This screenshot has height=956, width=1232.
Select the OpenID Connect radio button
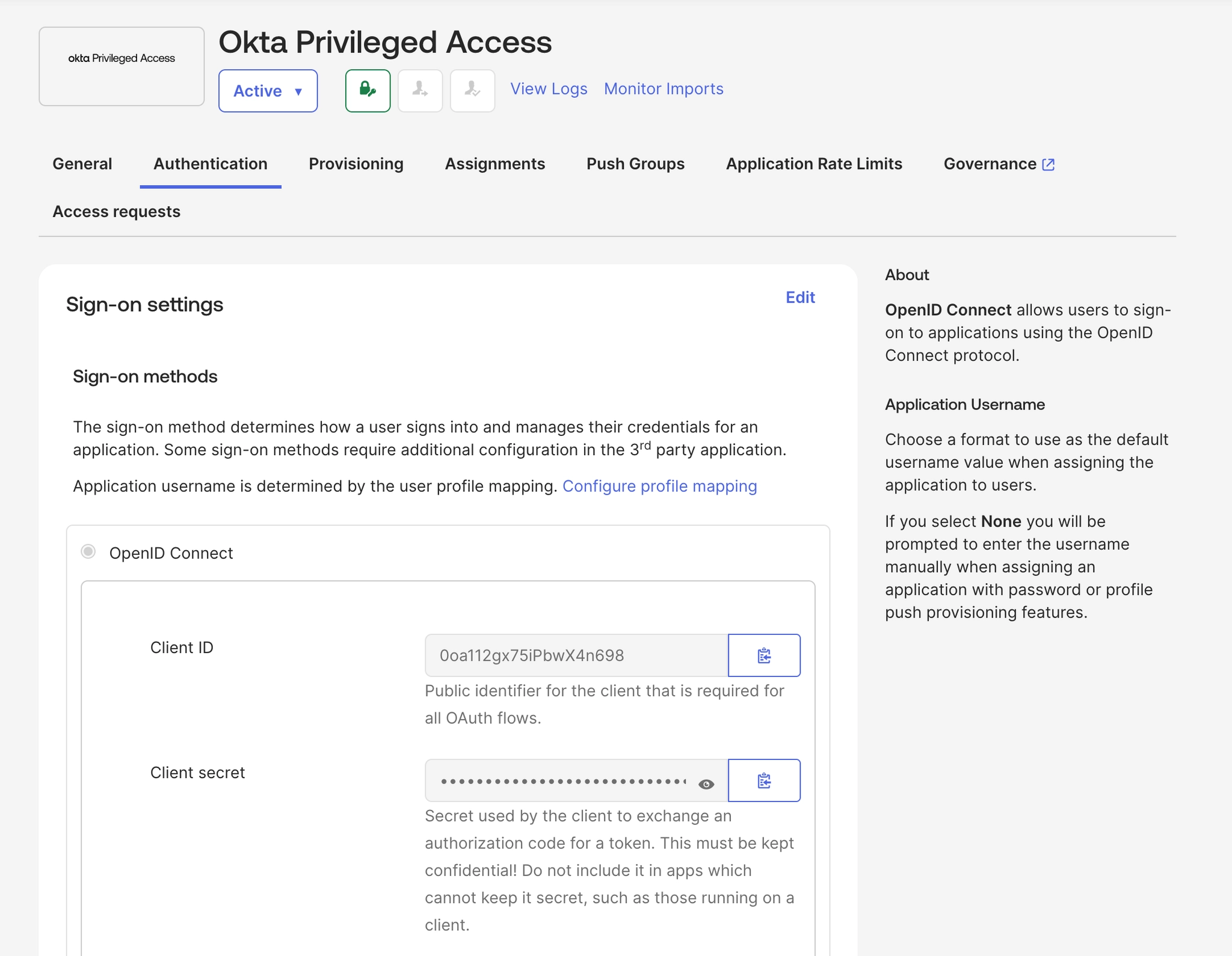(x=88, y=552)
